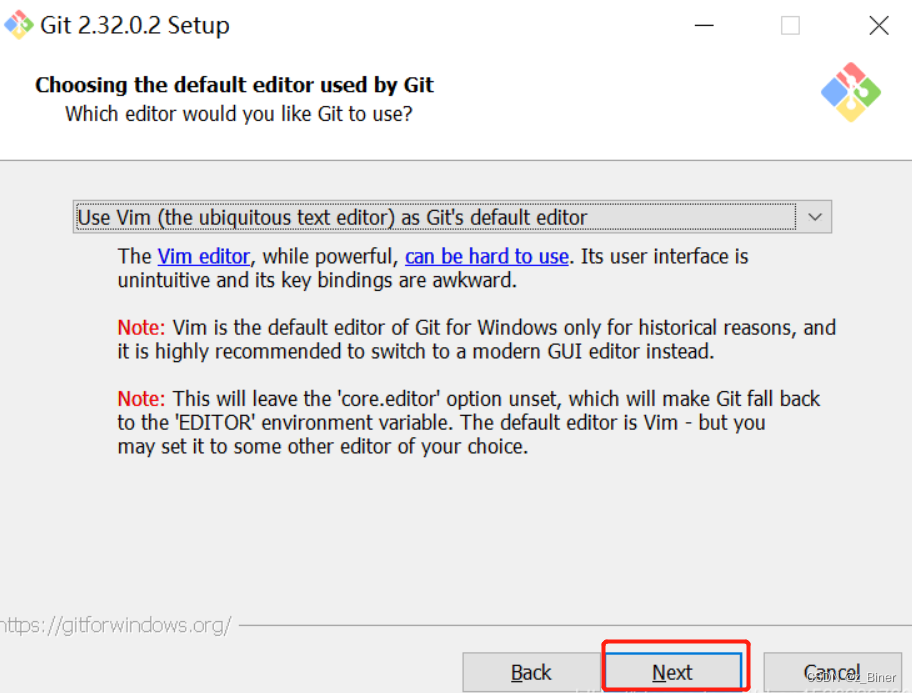Maximize the Git Setup window

tap(790, 25)
